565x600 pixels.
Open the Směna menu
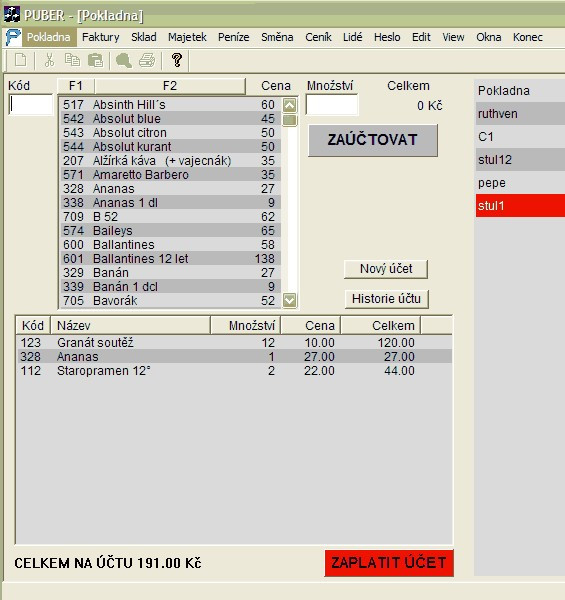coord(277,37)
